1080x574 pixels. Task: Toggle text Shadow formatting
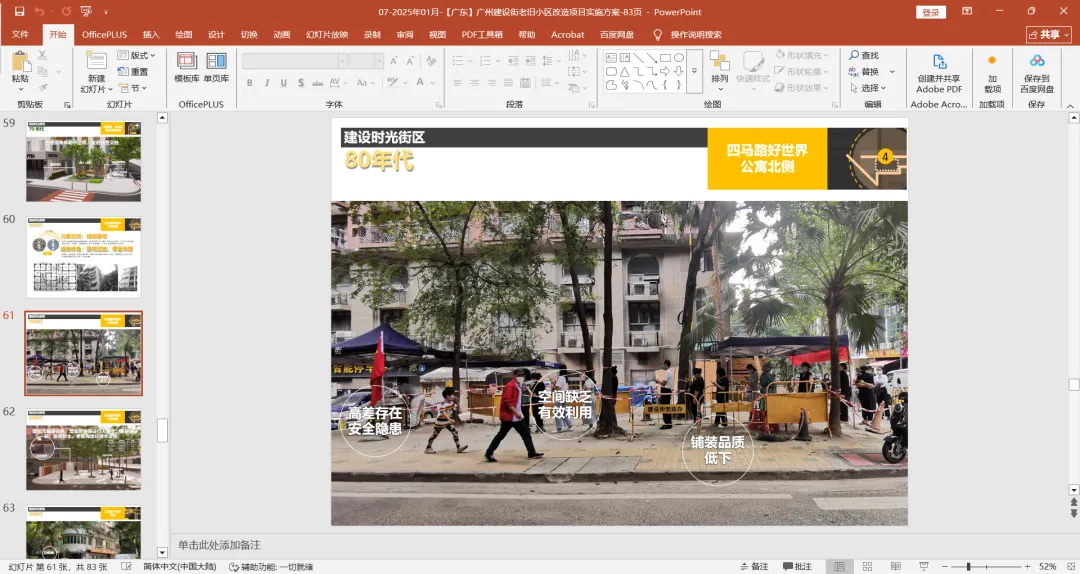point(301,83)
